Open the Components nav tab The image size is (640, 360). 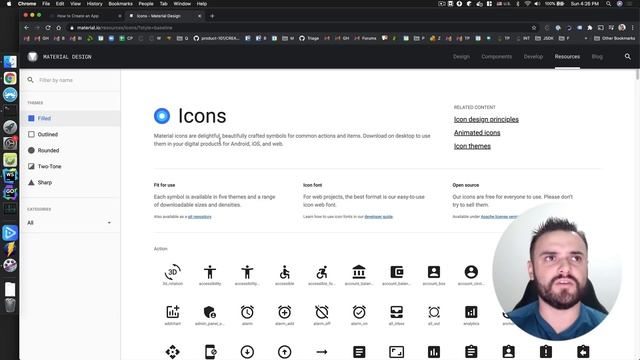tap(496, 57)
